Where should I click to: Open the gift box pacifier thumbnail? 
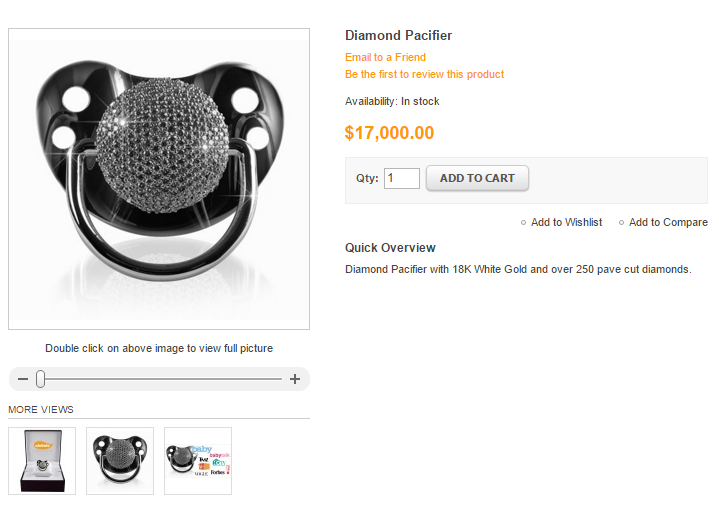pyautogui.click(x=42, y=461)
